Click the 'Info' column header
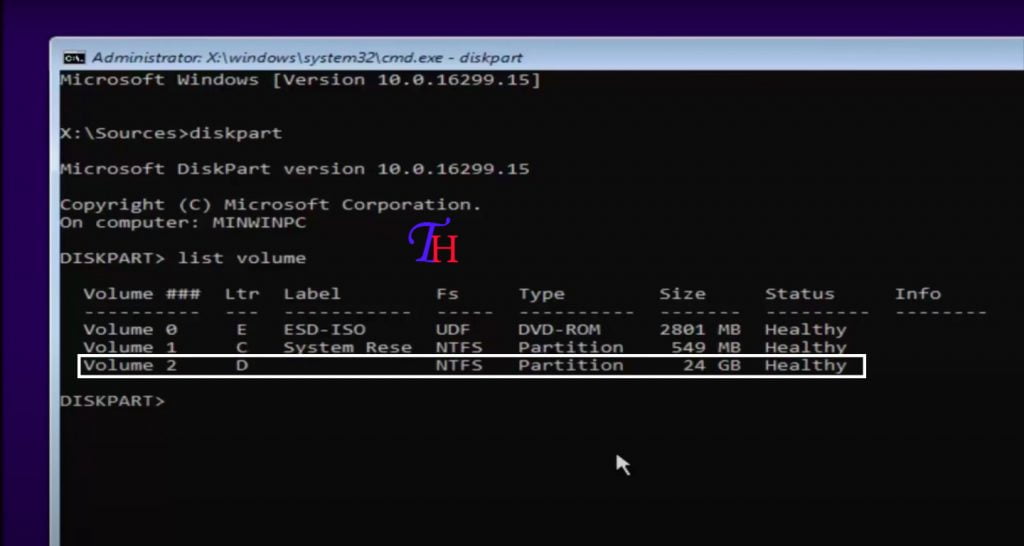This screenshot has width=1024, height=546. (918, 294)
